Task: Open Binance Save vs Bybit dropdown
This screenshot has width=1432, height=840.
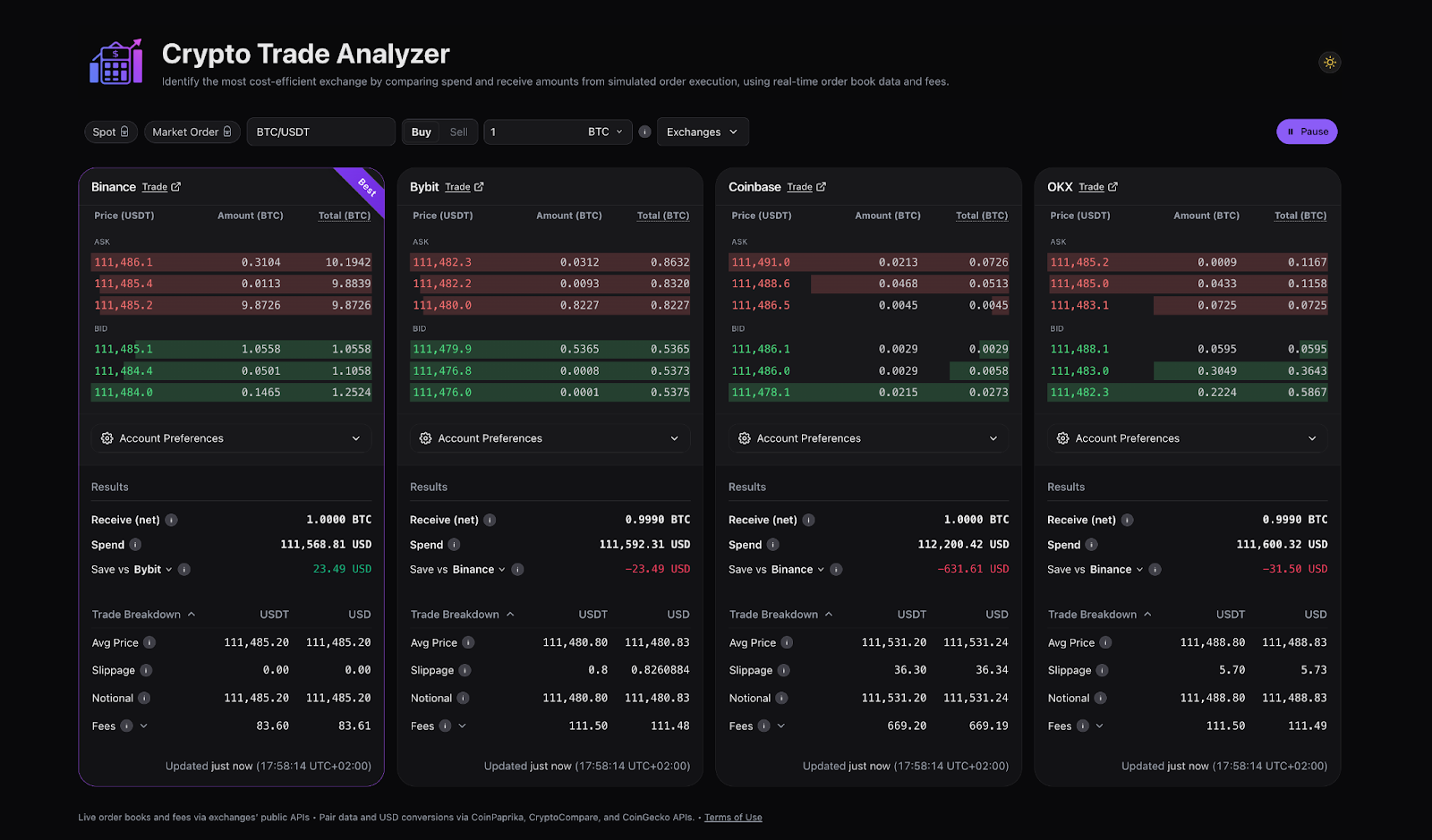Action: 153,570
